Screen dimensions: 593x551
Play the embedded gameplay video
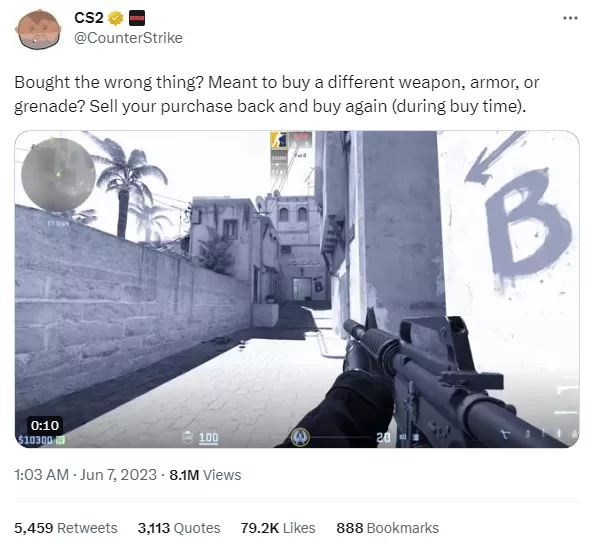[297, 289]
